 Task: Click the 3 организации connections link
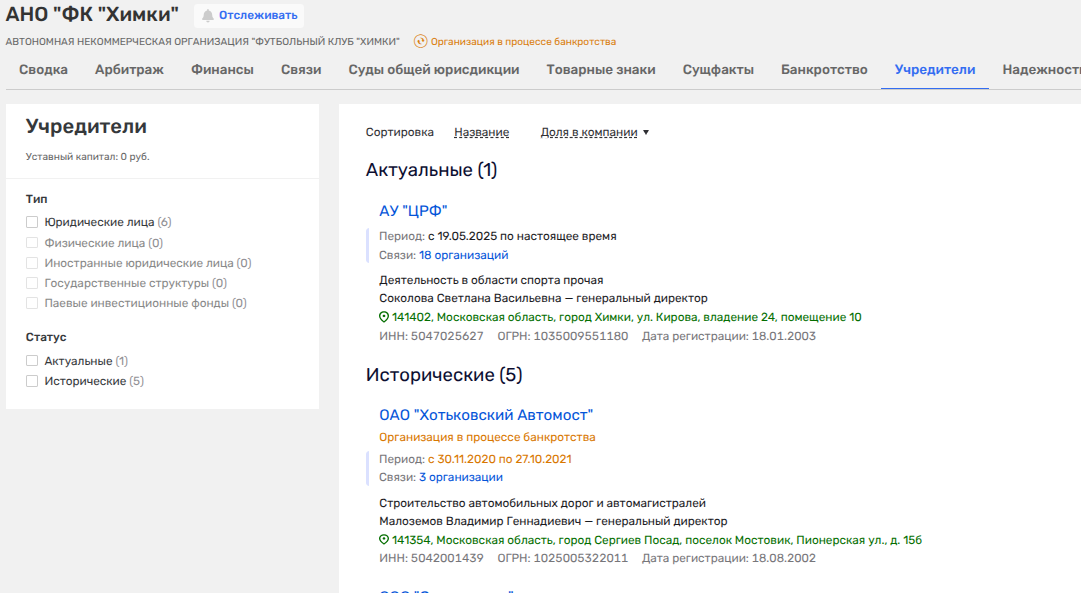(460, 477)
